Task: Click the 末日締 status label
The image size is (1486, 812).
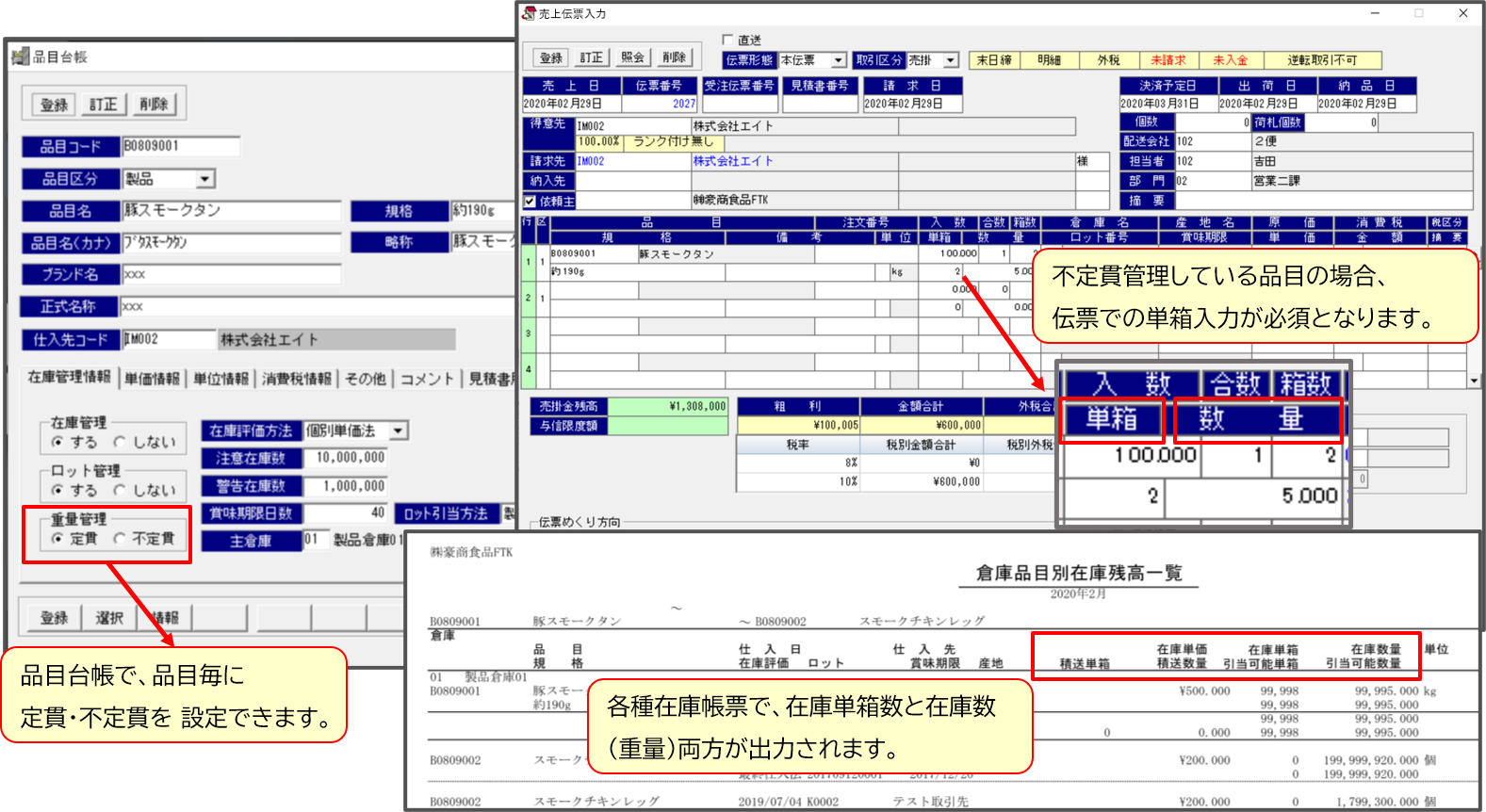Action: pos(994,60)
